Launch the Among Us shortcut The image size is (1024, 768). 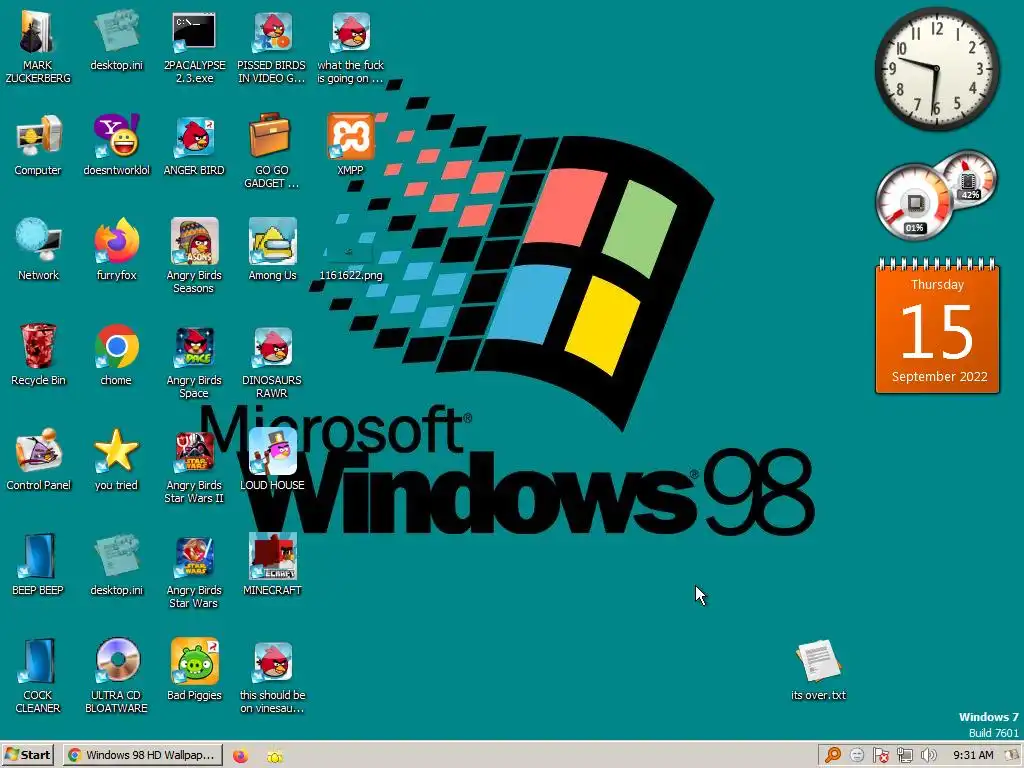click(x=272, y=242)
